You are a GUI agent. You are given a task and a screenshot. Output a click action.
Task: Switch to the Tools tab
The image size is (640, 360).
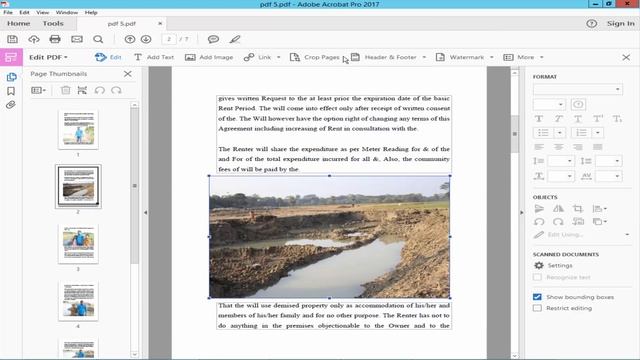coord(53,24)
